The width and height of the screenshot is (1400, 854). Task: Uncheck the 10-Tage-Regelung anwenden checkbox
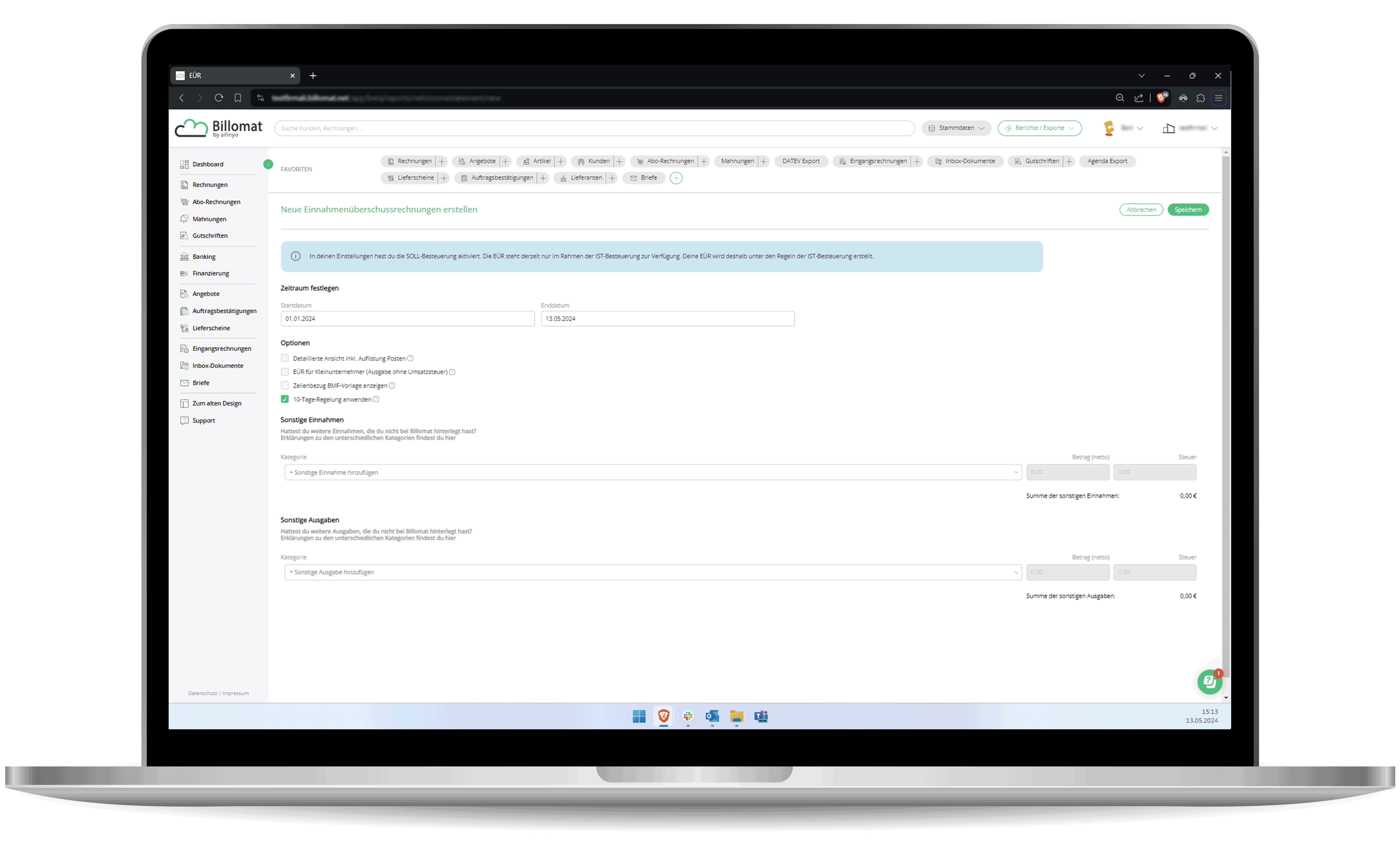tap(284, 399)
